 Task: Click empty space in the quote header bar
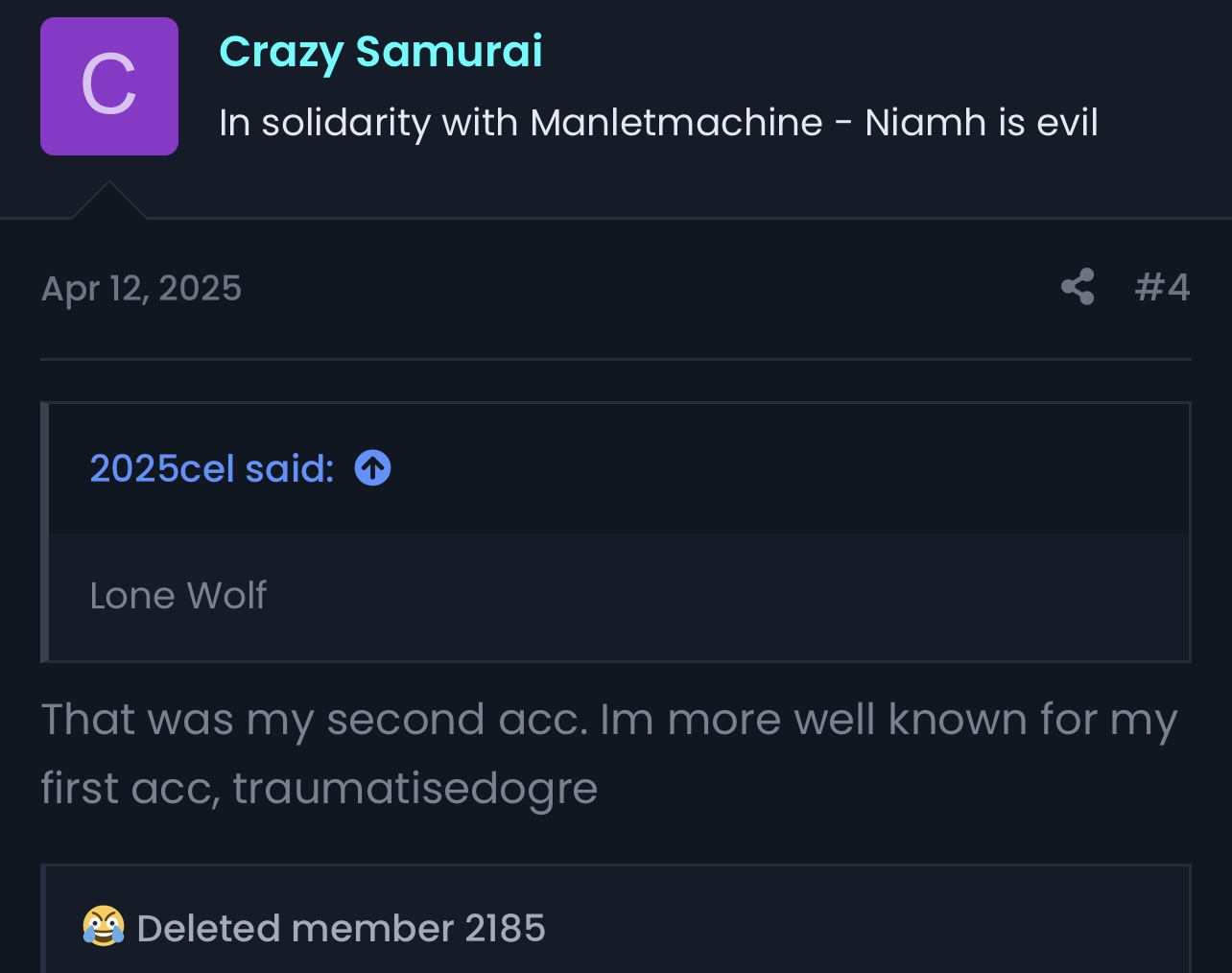click(768, 468)
